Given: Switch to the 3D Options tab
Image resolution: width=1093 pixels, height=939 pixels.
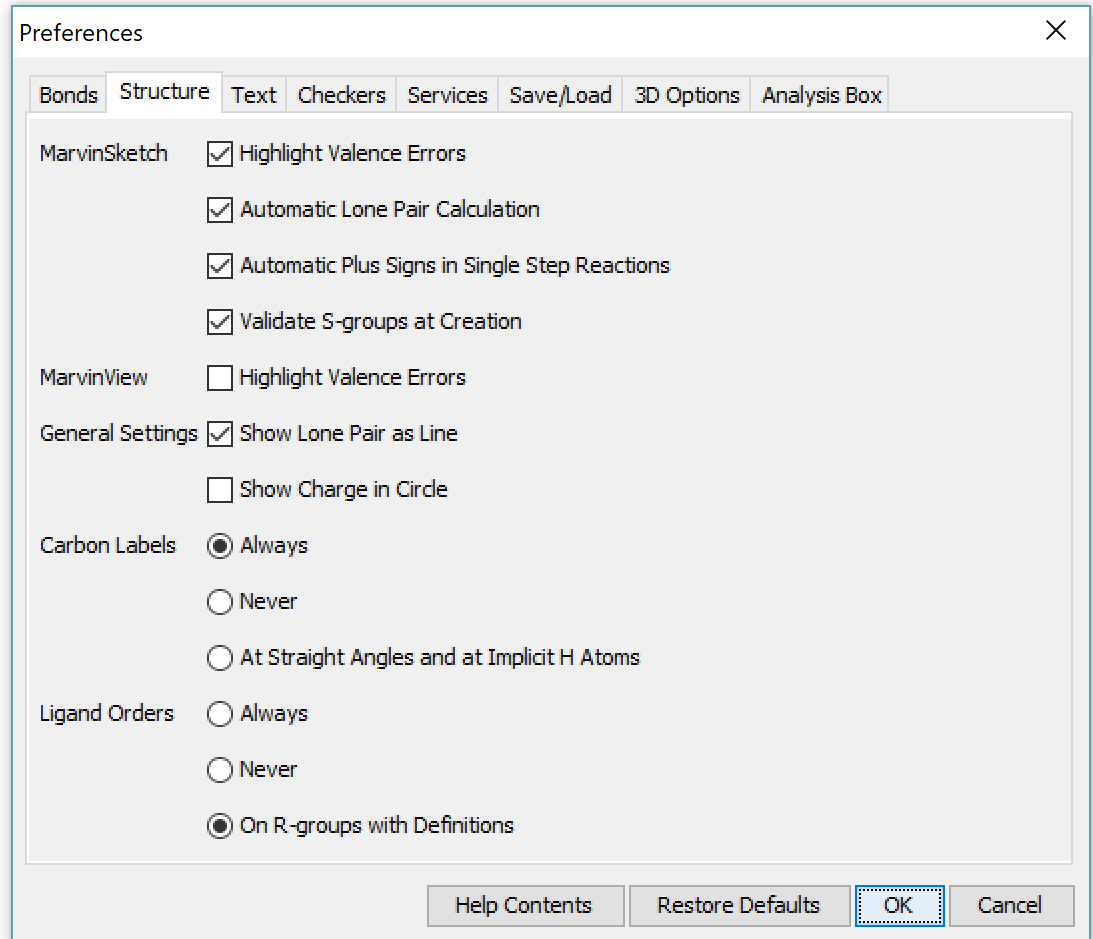Looking at the screenshot, I should click(687, 95).
